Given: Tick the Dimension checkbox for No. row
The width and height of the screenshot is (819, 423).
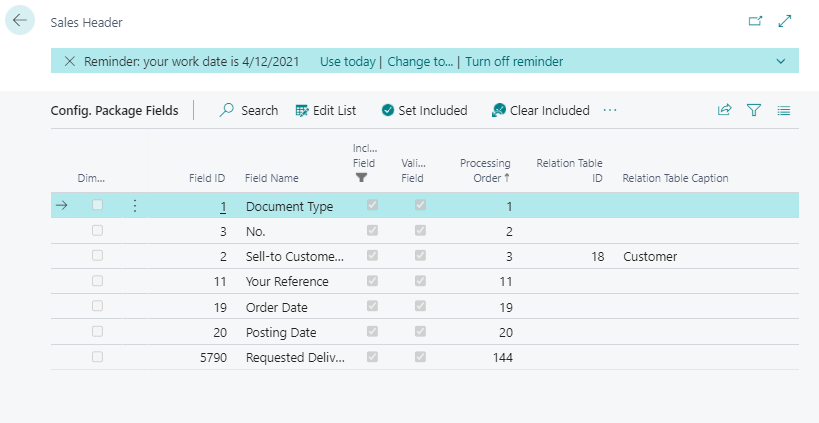Looking at the screenshot, I should click(x=97, y=231).
